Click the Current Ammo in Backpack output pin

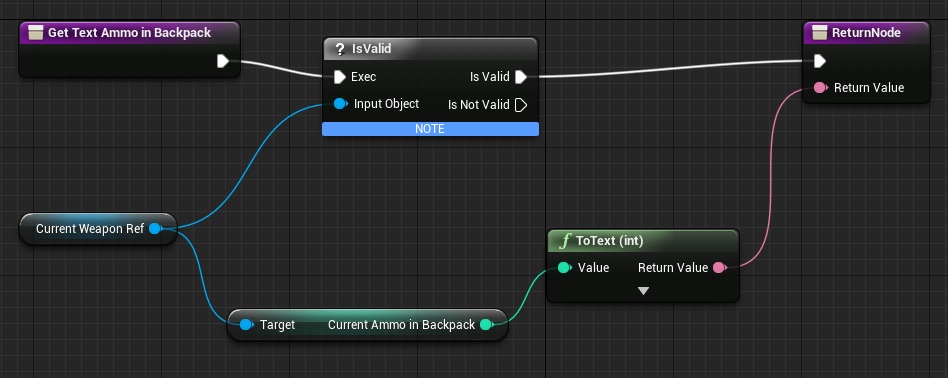pos(486,325)
